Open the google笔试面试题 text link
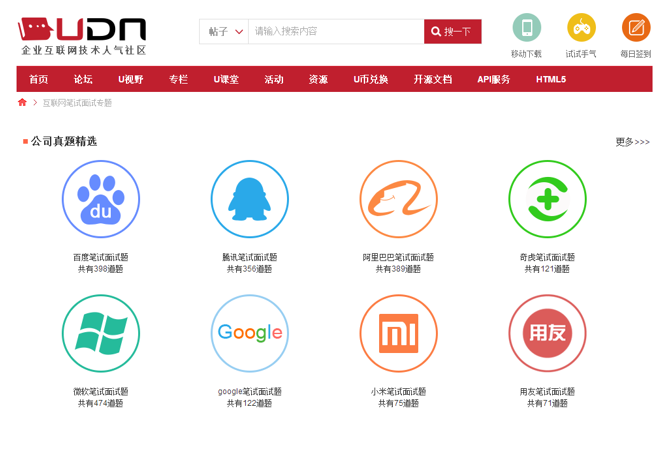 [249, 391]
